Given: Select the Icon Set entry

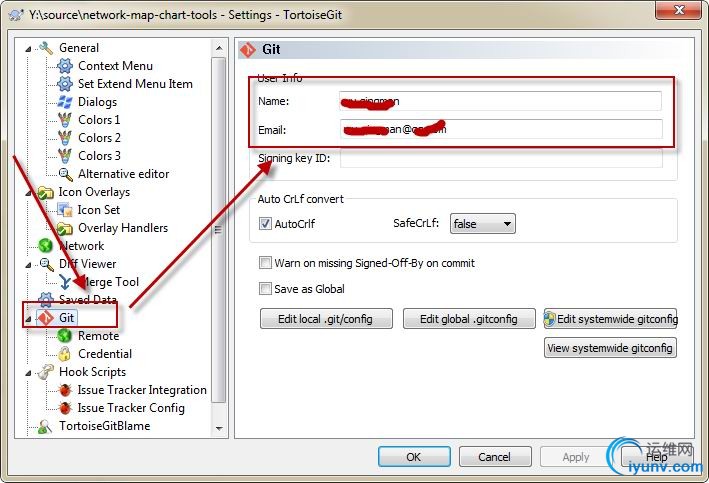Looking at the screenshot, I should point(99,210).
